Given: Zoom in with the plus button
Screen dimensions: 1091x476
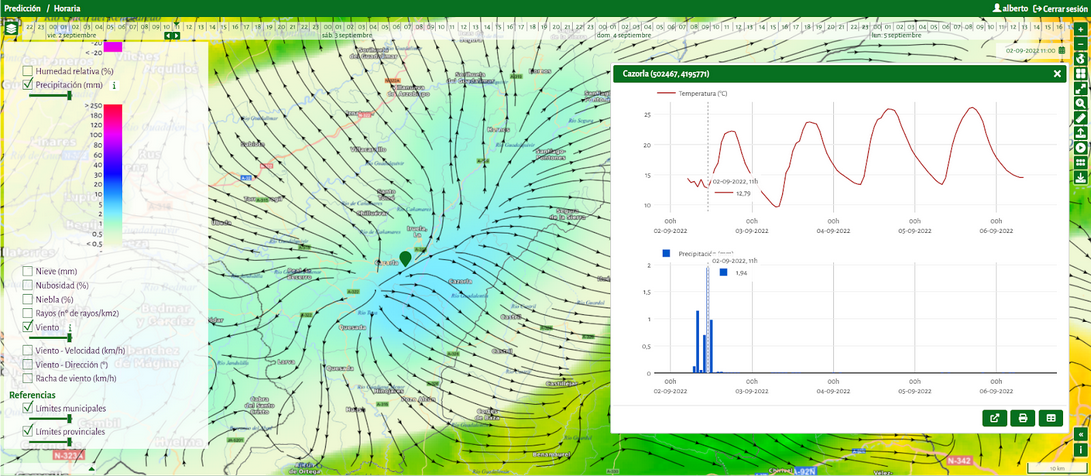Looking at the screenshot, I should [x=1081, y=31].
